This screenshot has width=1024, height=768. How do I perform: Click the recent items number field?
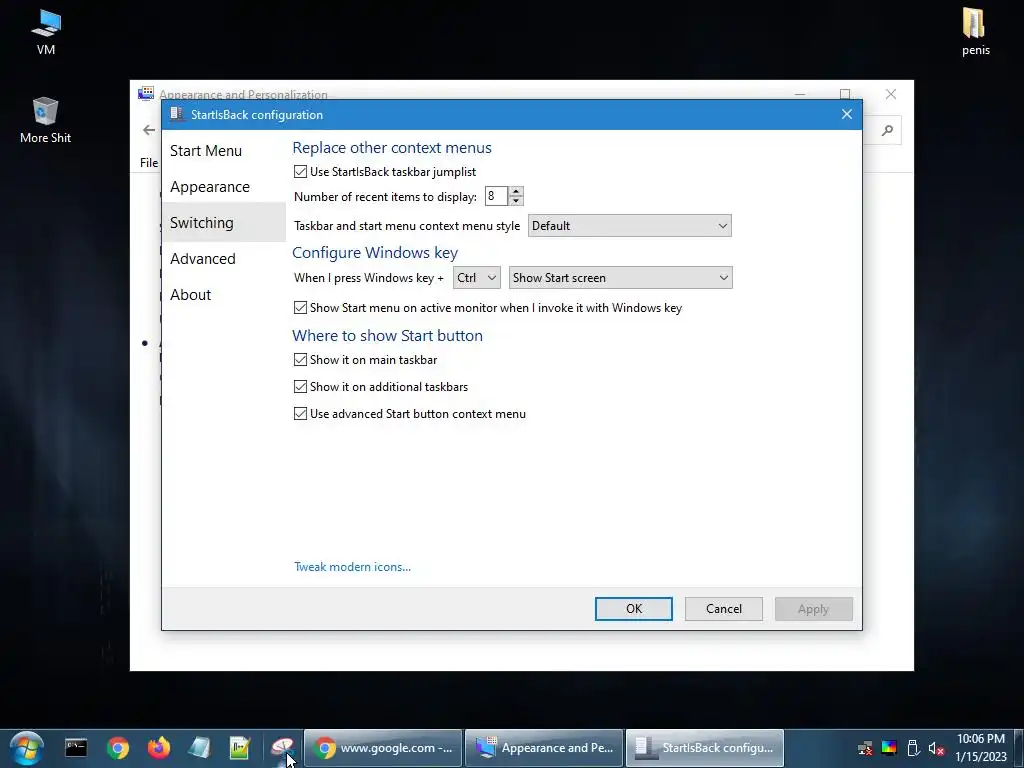click(496, 196)
